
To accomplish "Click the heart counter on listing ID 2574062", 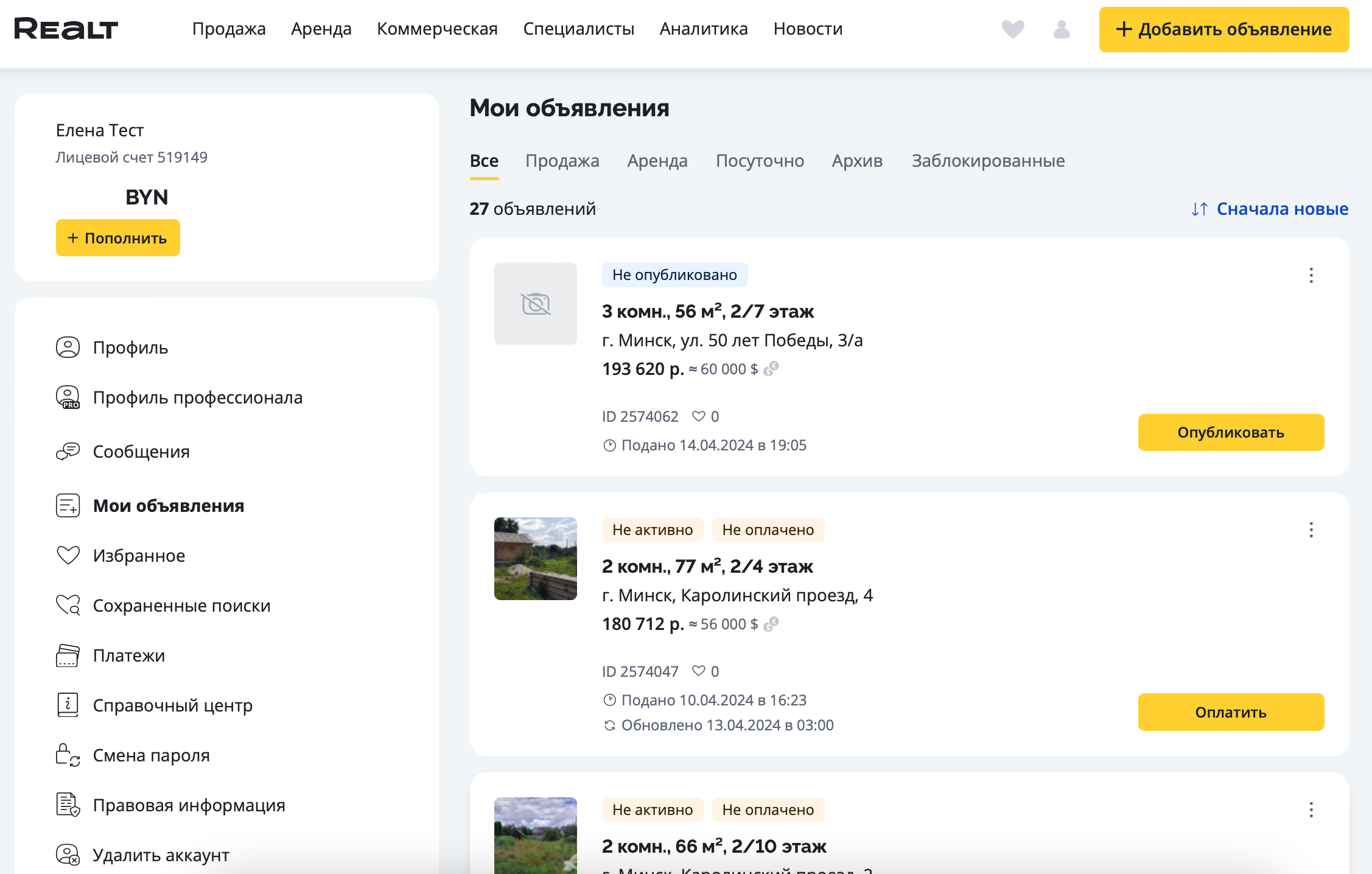I will (x=705, y=416).
